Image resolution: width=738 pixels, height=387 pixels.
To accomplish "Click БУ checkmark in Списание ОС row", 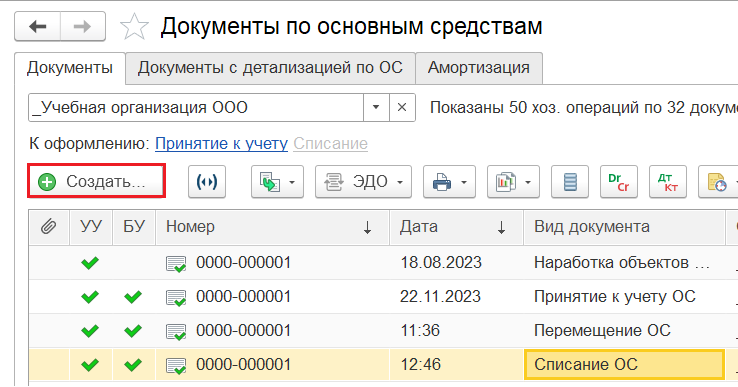I will pos(133,365).
